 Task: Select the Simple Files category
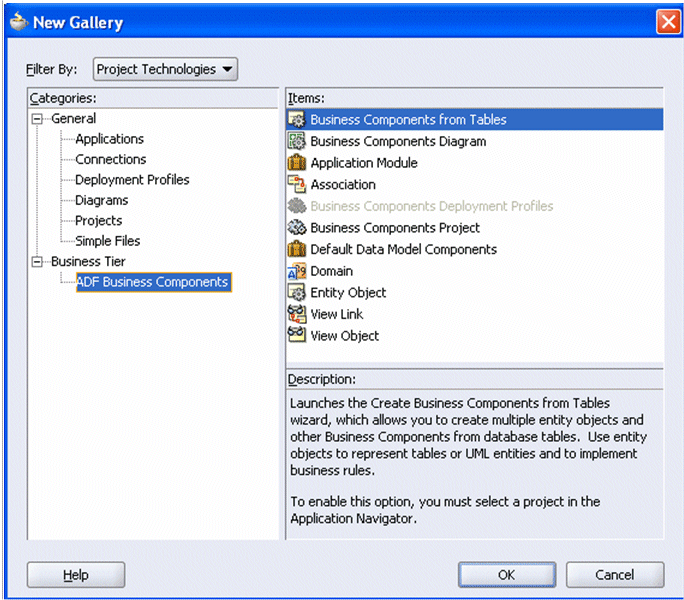pos(107,241)
